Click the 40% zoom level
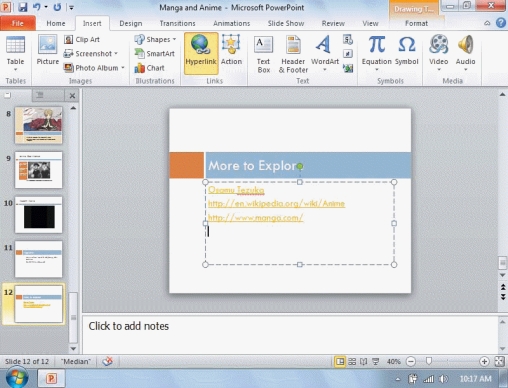 click(x=393, y=361)
